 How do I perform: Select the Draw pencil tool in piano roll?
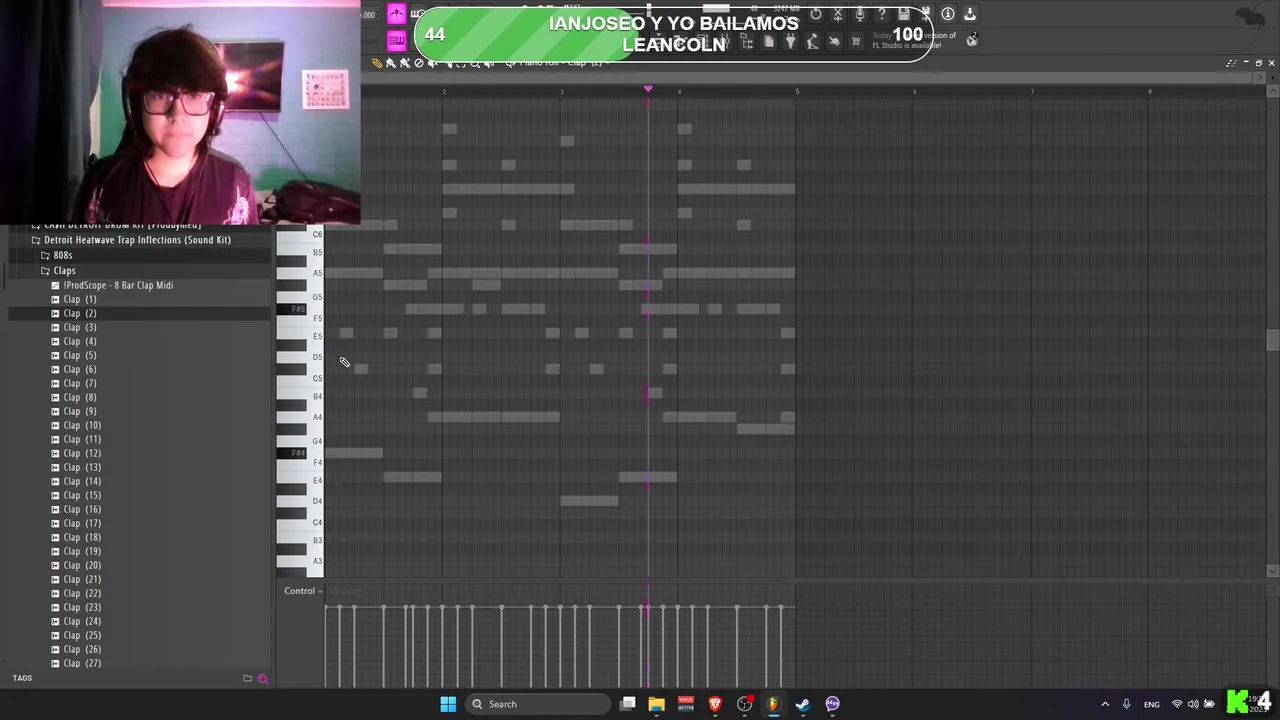(x=377, y=63)
